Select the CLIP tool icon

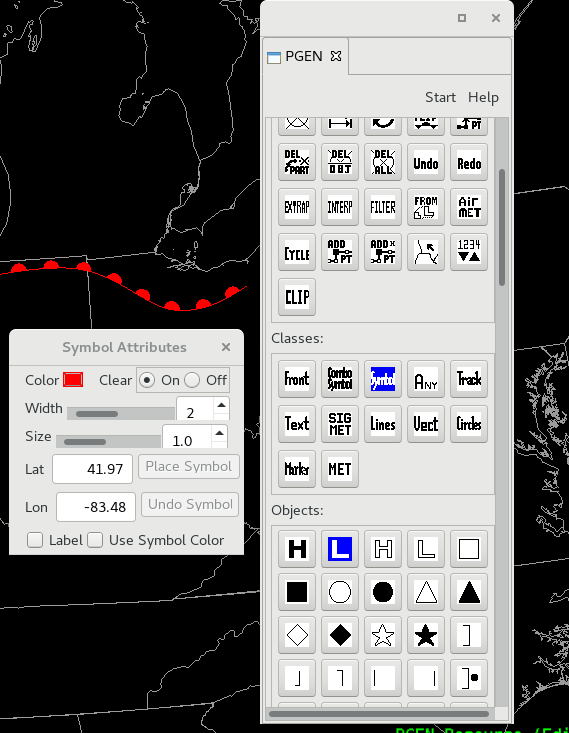click(297, 297)
